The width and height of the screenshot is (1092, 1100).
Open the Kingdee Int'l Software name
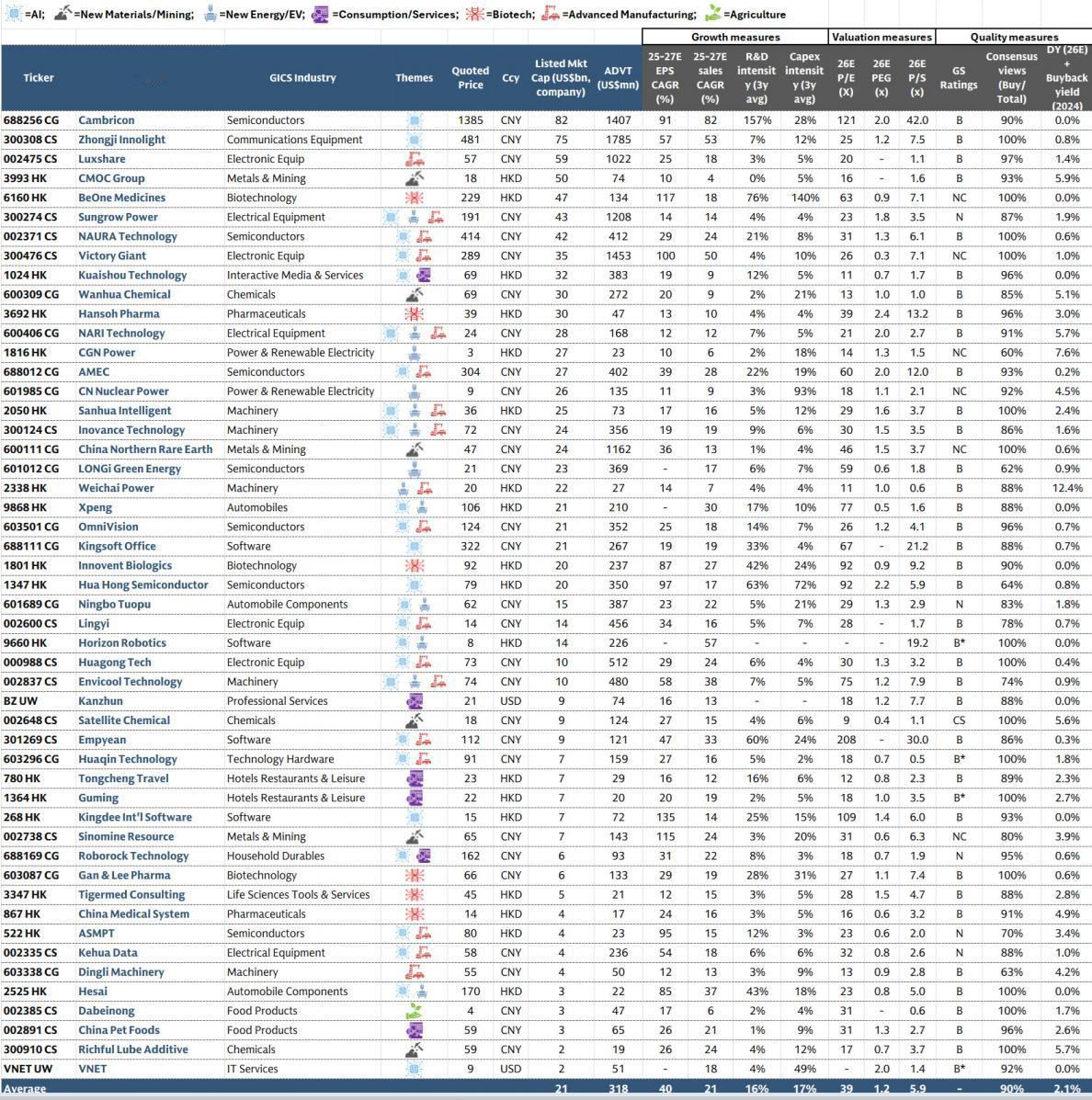(135, 817)
